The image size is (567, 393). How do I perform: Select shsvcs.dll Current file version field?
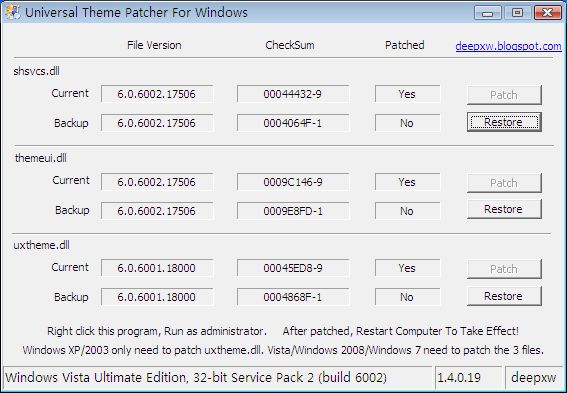[x=157, y=94]
